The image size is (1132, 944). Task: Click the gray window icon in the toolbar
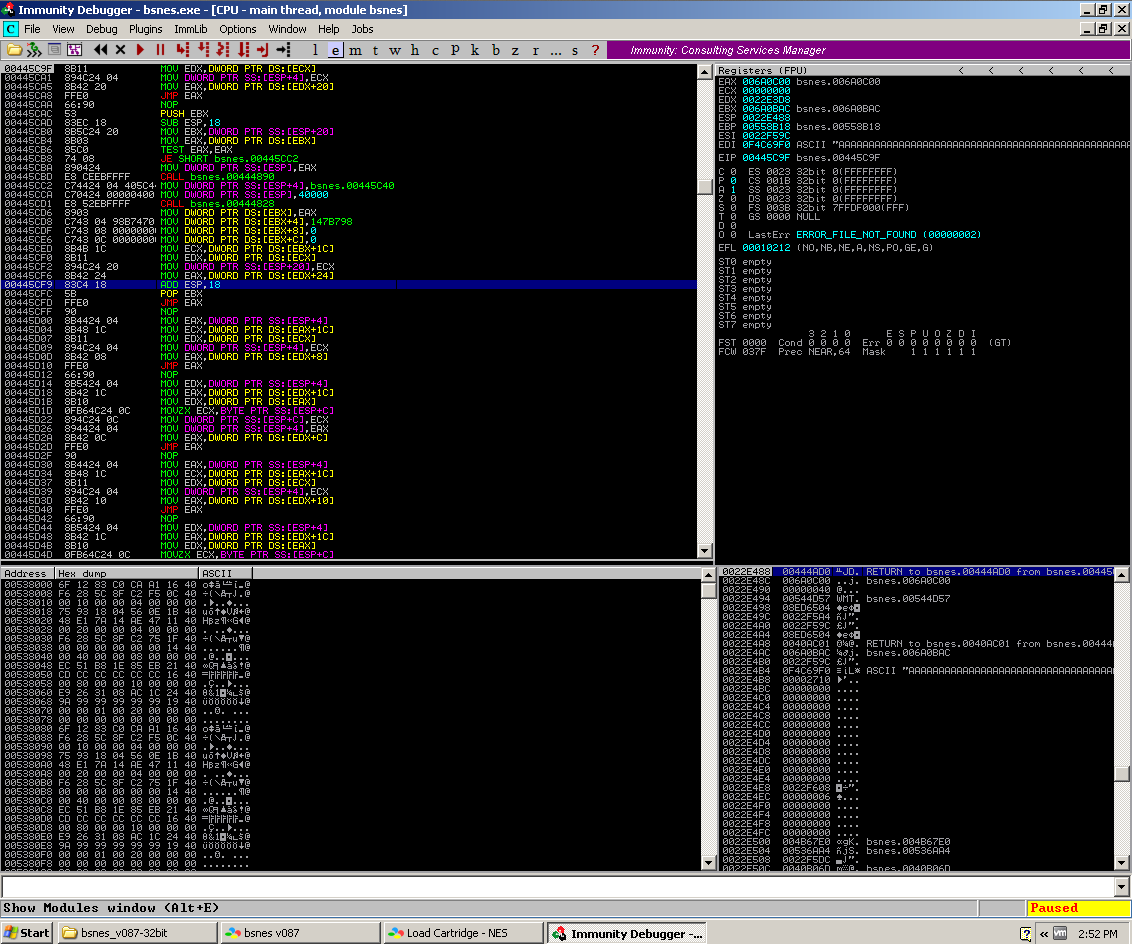[54, 50]
